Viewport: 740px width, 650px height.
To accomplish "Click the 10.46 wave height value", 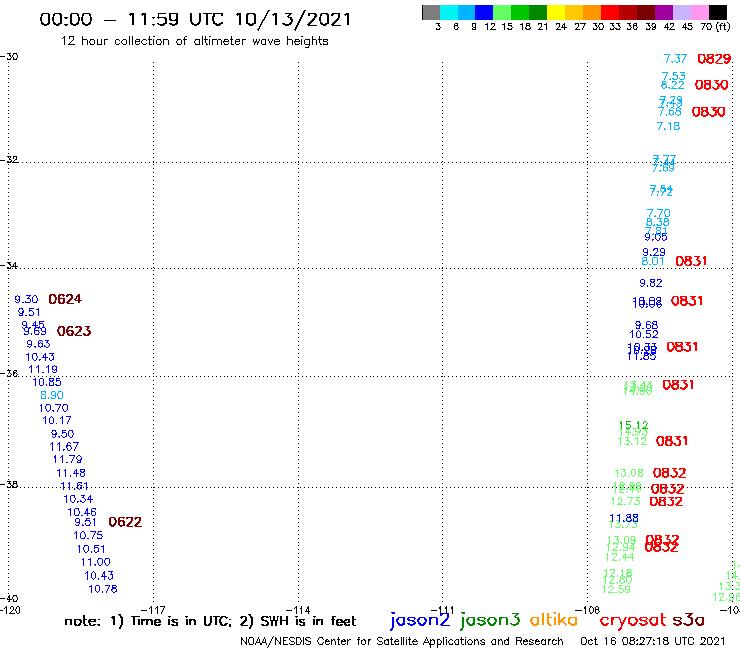I will [x=82, y=512].
